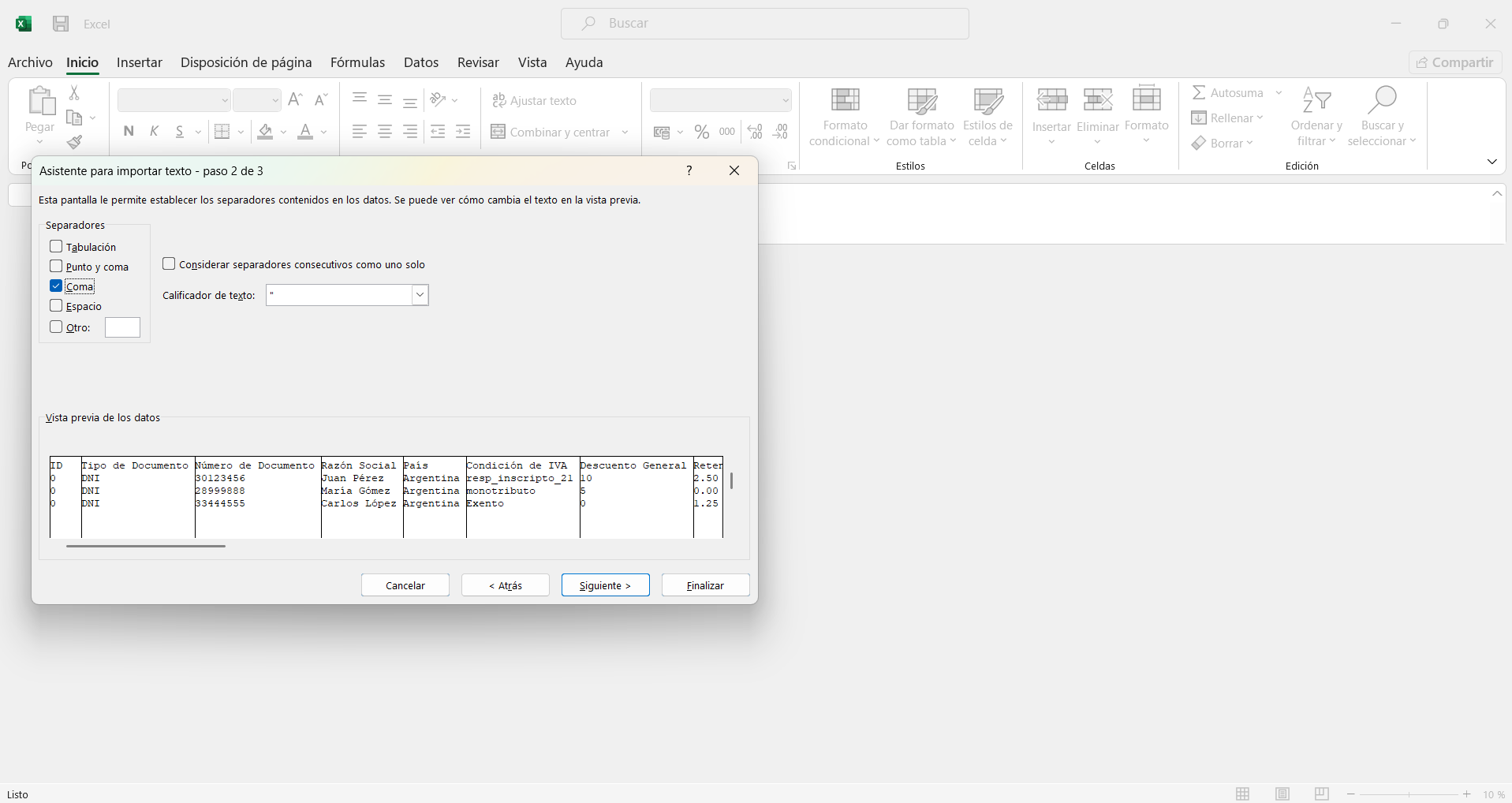Click the Cut scissors icon
Screen dimensions: 1512x803
pyautogui.click(x=74, y=93)
